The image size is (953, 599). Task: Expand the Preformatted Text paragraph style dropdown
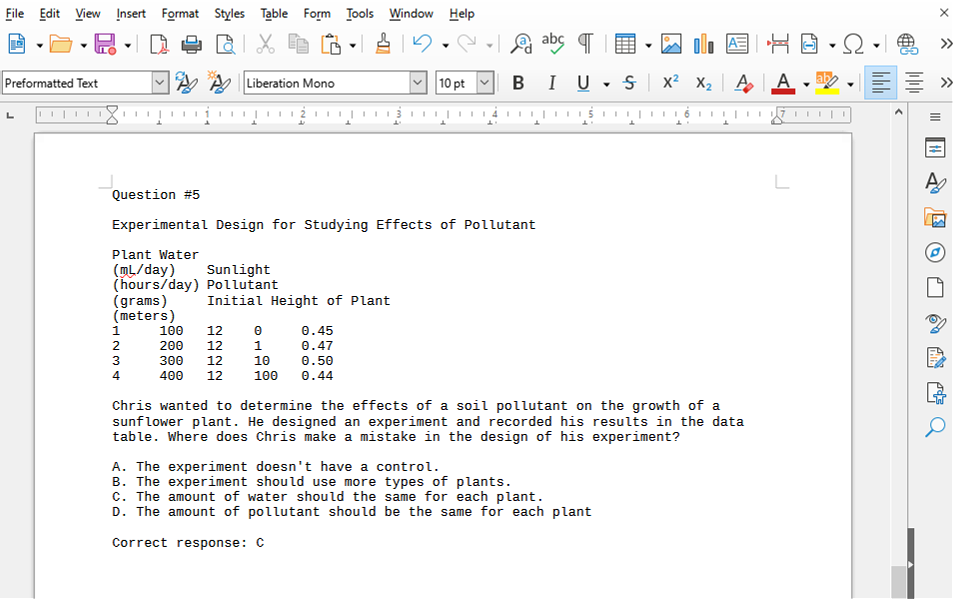point(160,83)
